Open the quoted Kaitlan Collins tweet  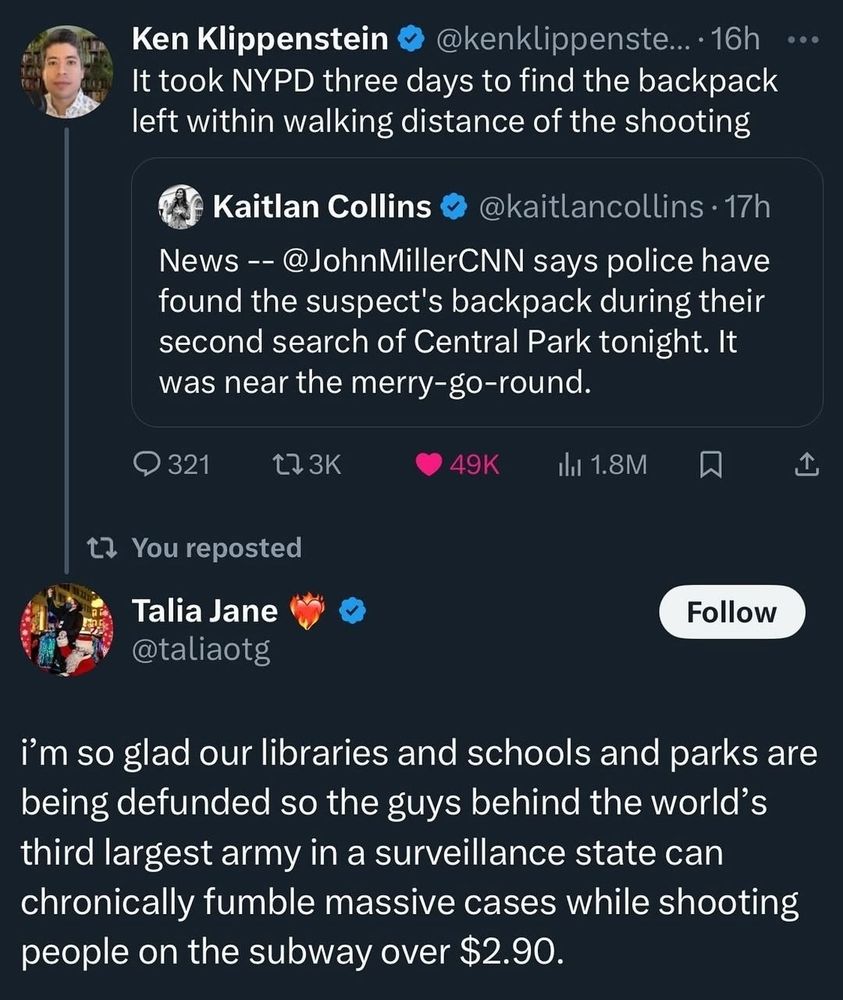[476, 320]
